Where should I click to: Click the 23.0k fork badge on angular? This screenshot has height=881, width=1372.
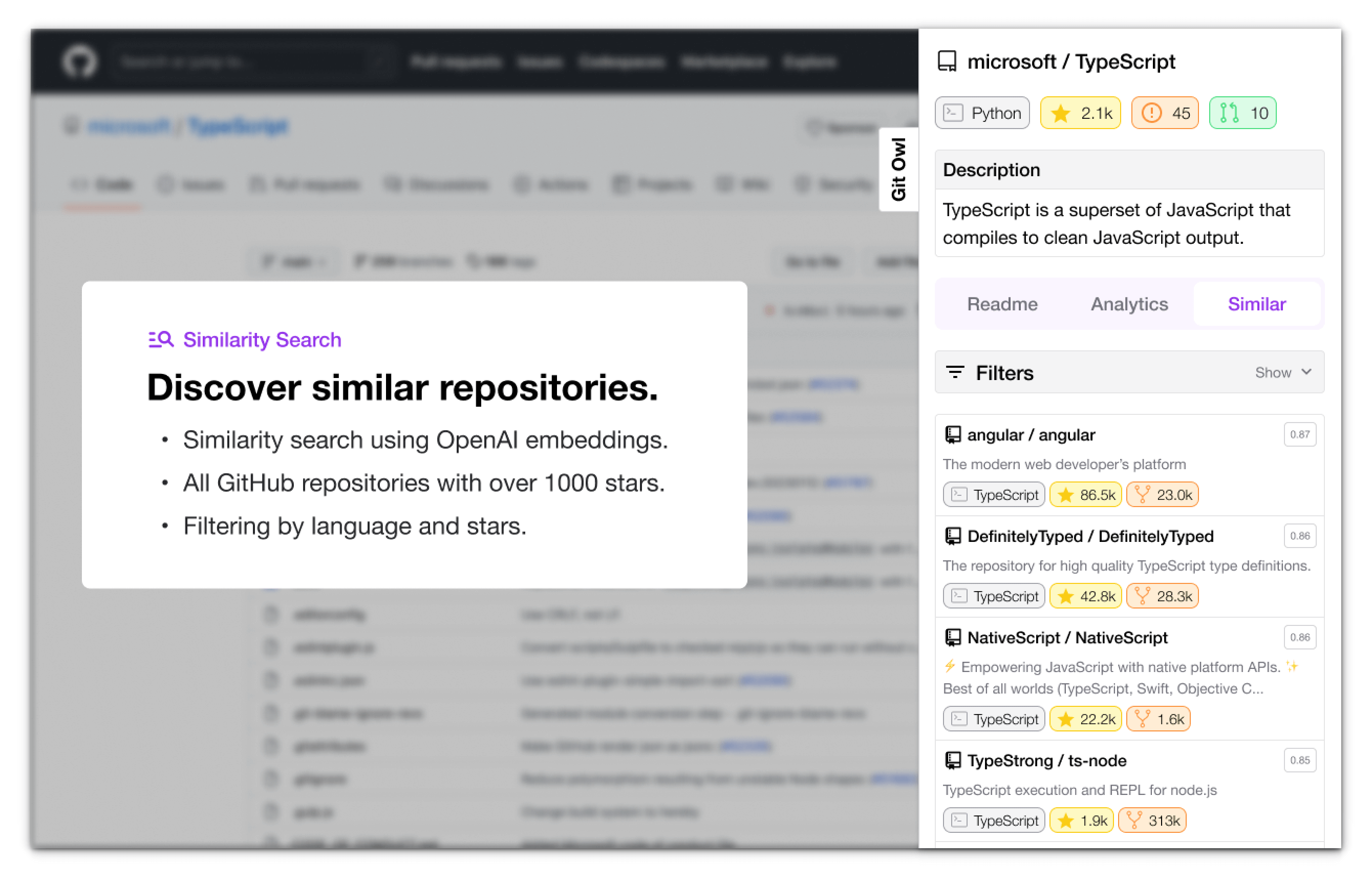(1162, 494)
